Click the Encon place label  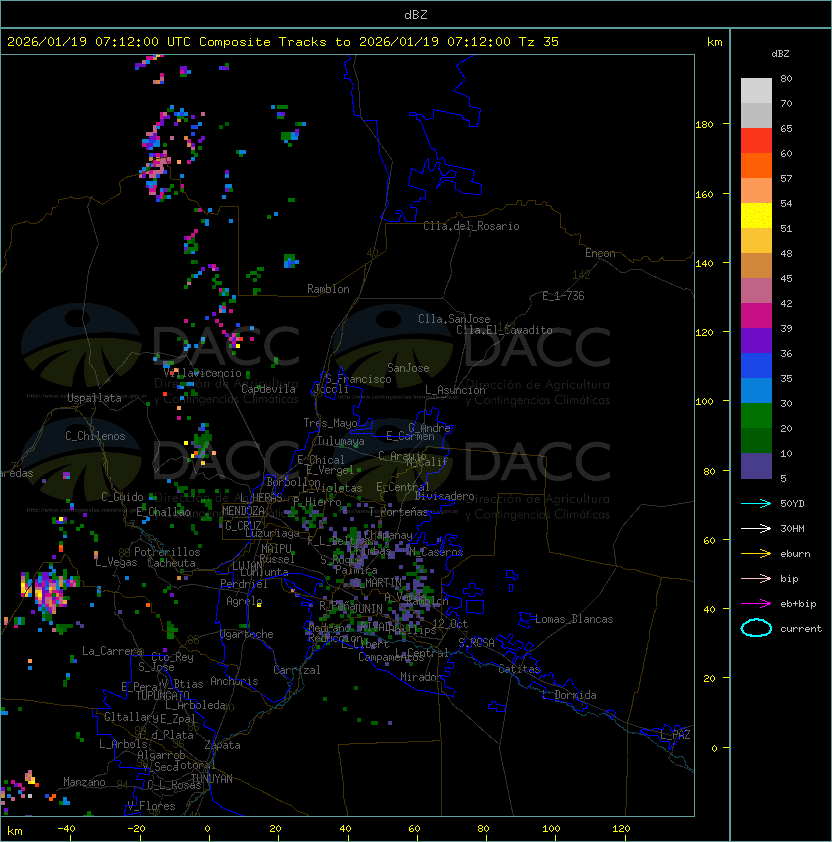600,253
